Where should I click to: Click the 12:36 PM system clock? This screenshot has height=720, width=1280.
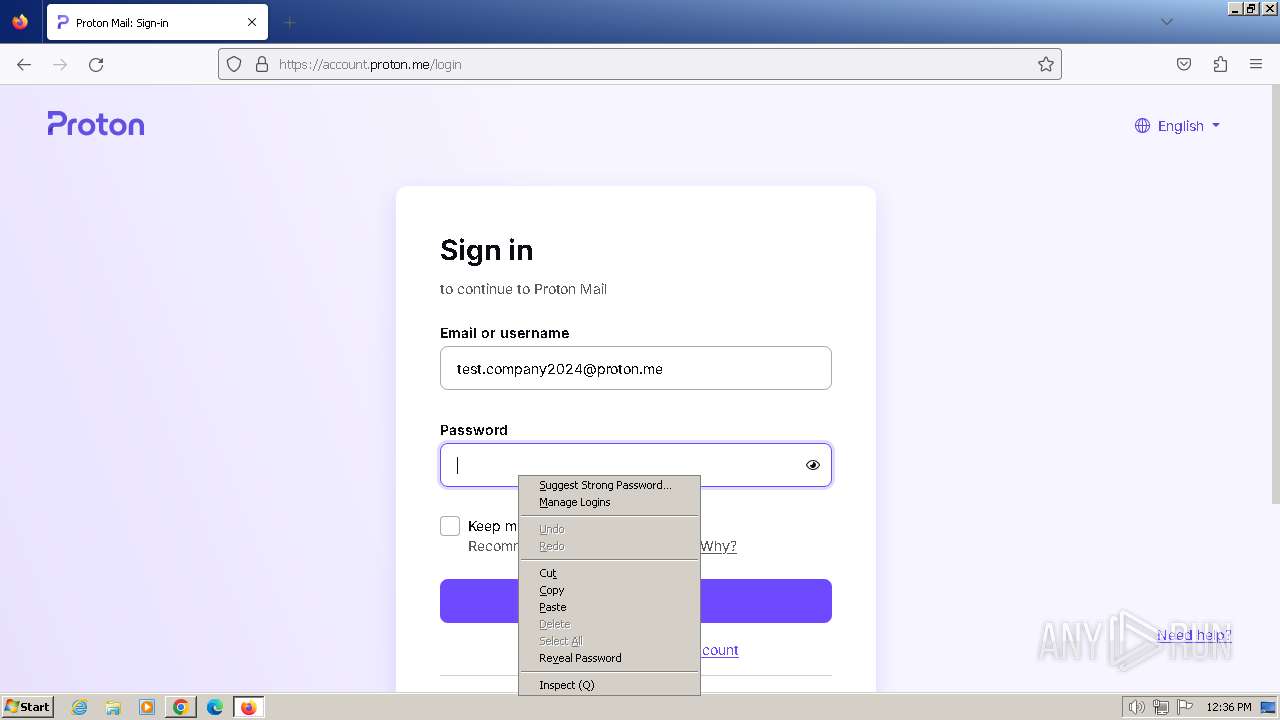click(x=1229, y=707)
